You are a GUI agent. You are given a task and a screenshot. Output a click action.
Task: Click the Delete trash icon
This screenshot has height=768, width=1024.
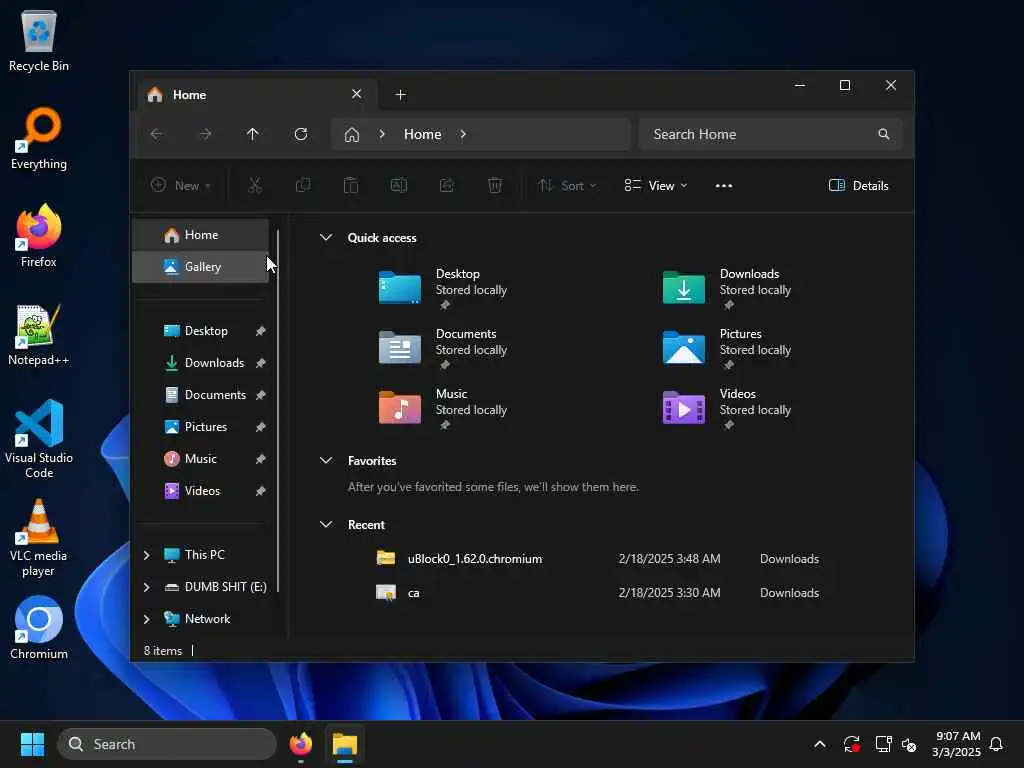point(495,185)
